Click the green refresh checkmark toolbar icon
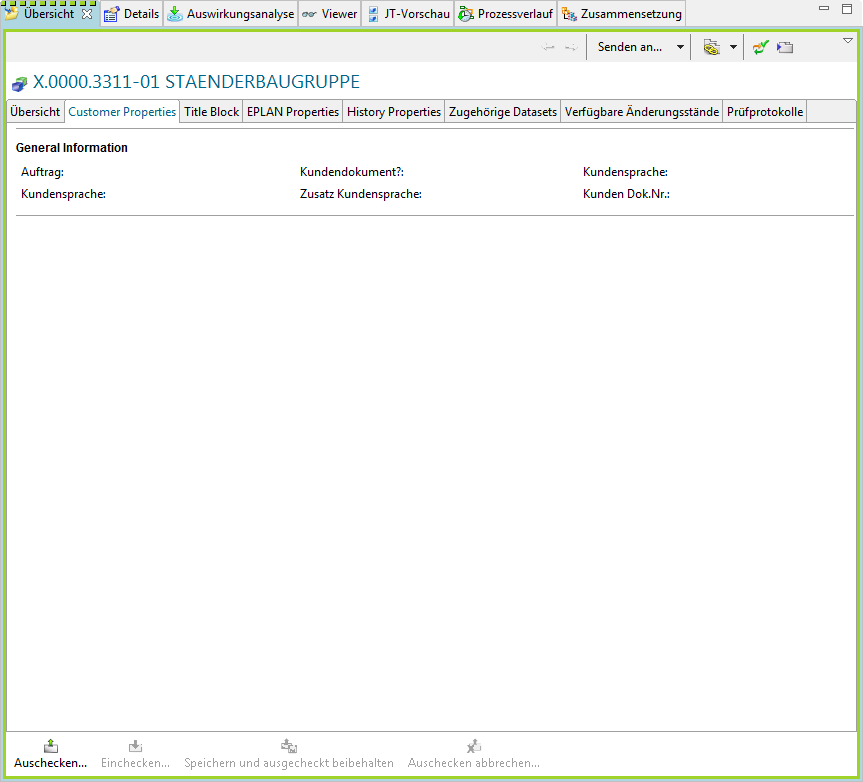The width and height of the screenshot is (863, 782). [761, 47]
